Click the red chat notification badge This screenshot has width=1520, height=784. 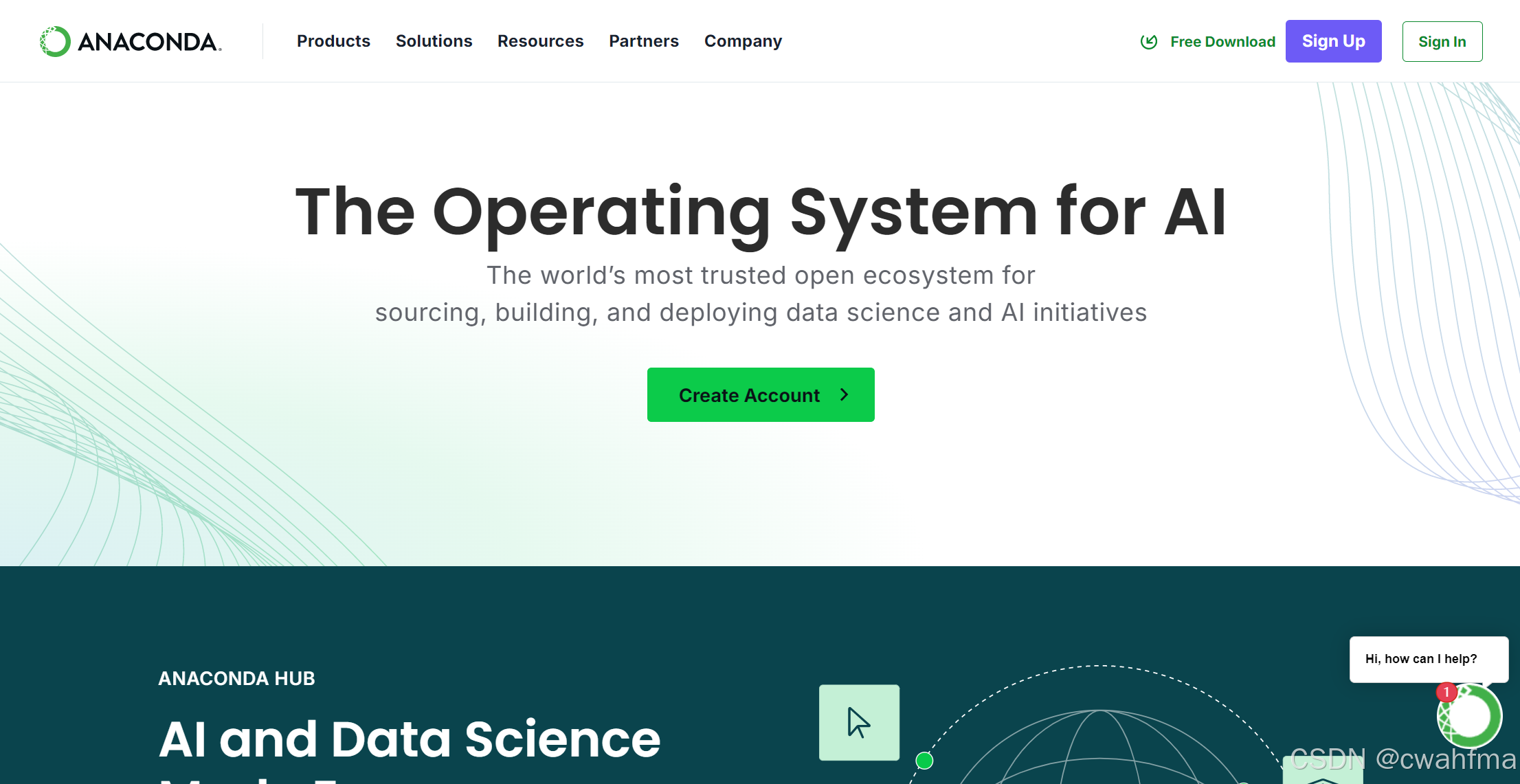click(x=1446, y=692)
